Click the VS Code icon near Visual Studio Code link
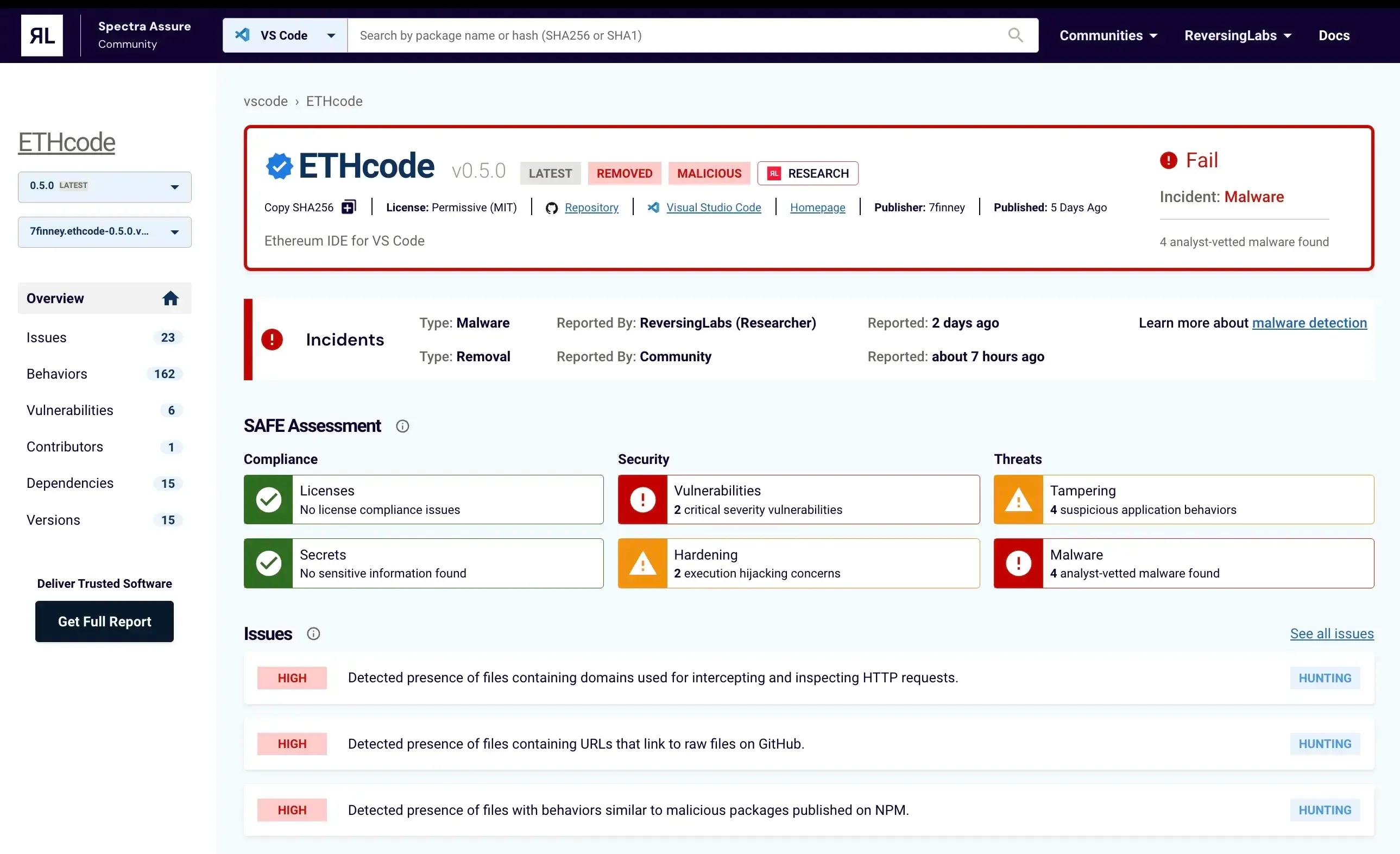This screenshot has width=1400, height=854. click(653, 208)
